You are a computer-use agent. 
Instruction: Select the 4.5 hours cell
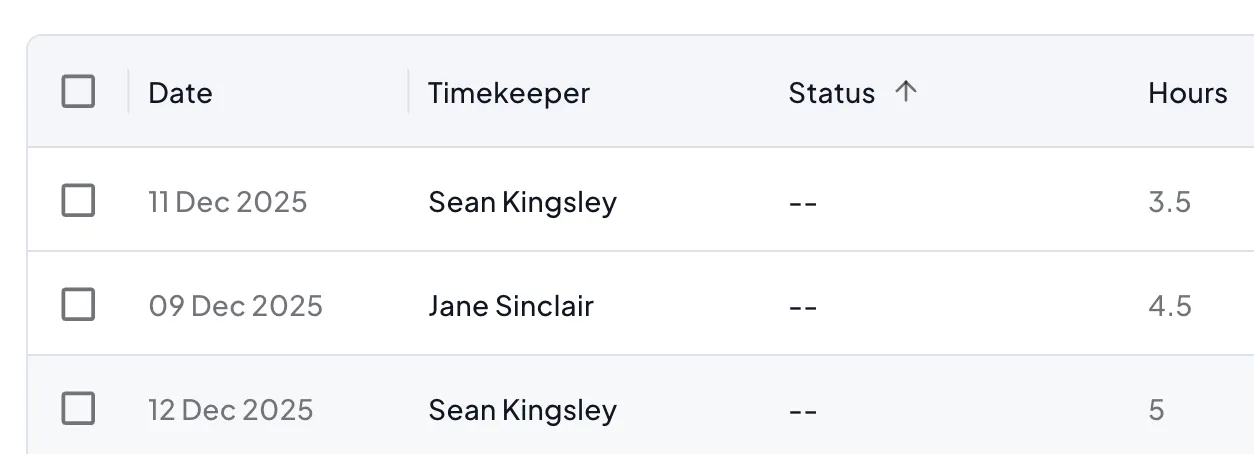1169,305
